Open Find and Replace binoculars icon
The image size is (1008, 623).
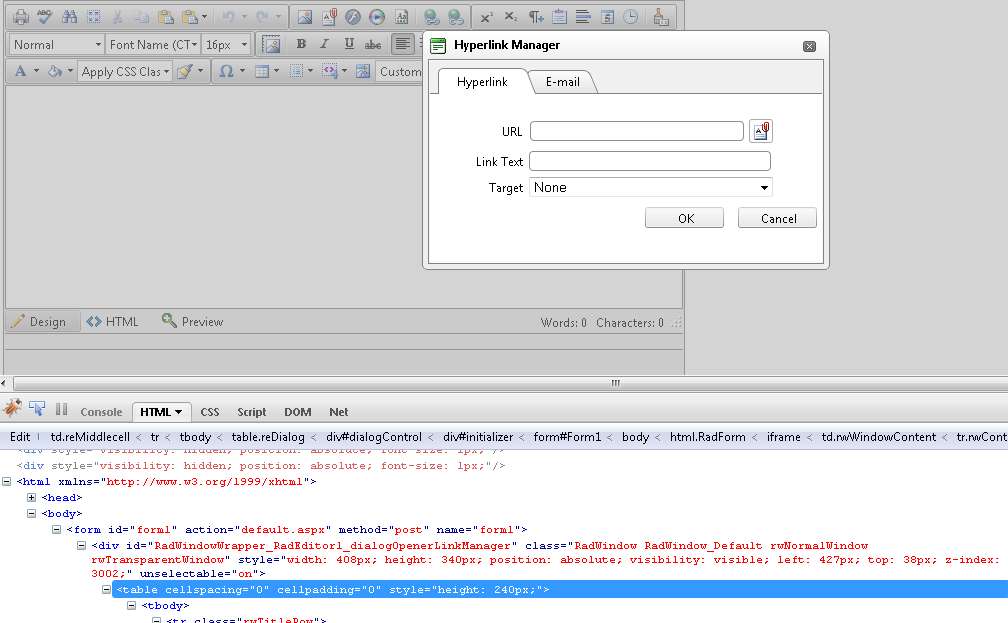tap(69, 17)
